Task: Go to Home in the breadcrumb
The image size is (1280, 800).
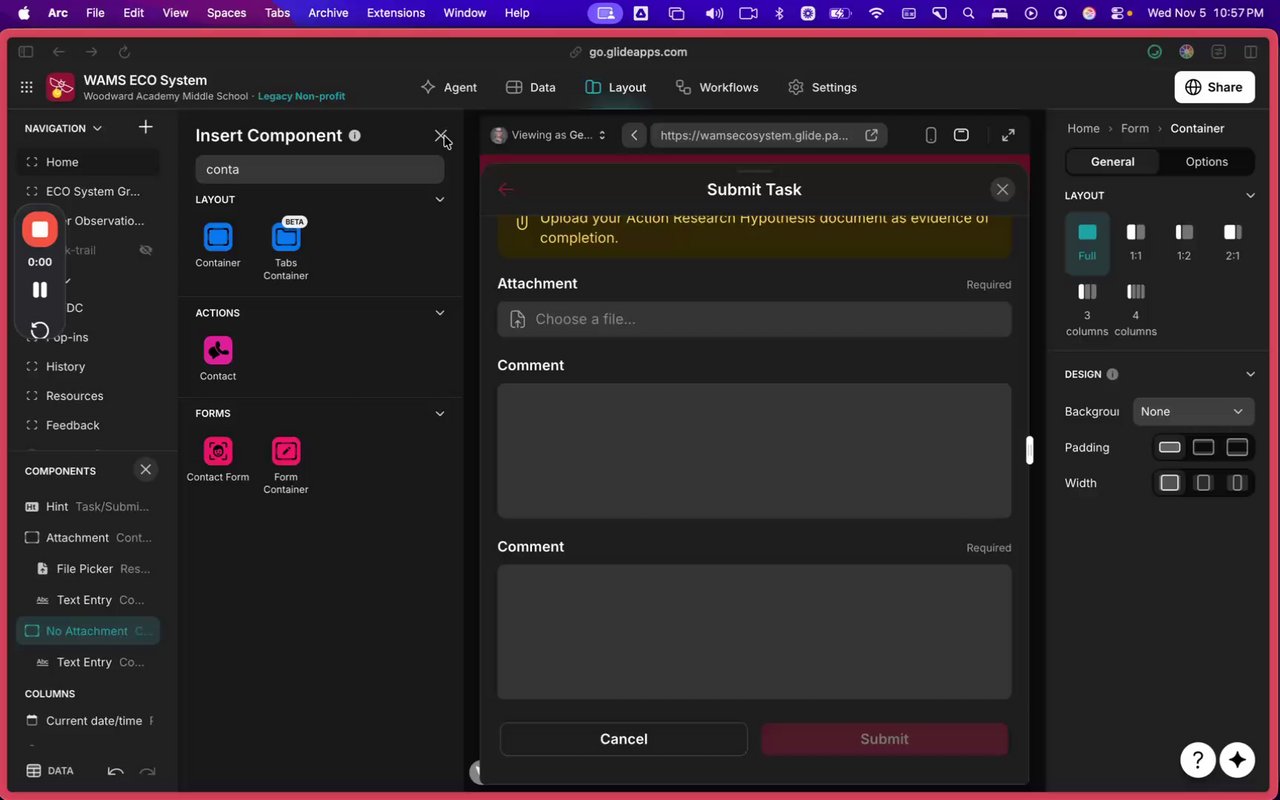Action: [1083, 128]
